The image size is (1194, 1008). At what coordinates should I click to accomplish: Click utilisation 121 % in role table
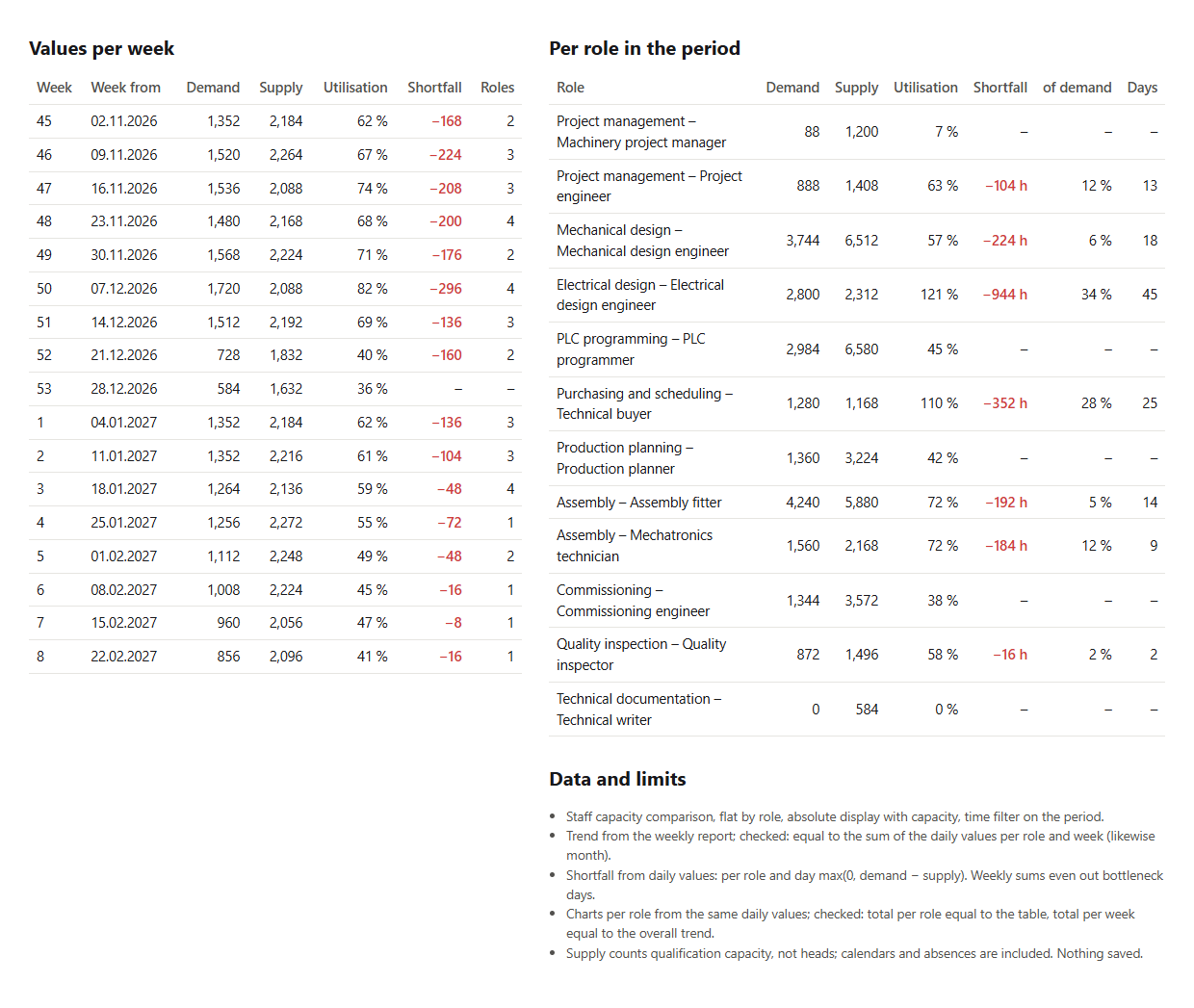[x=939, y=295]
